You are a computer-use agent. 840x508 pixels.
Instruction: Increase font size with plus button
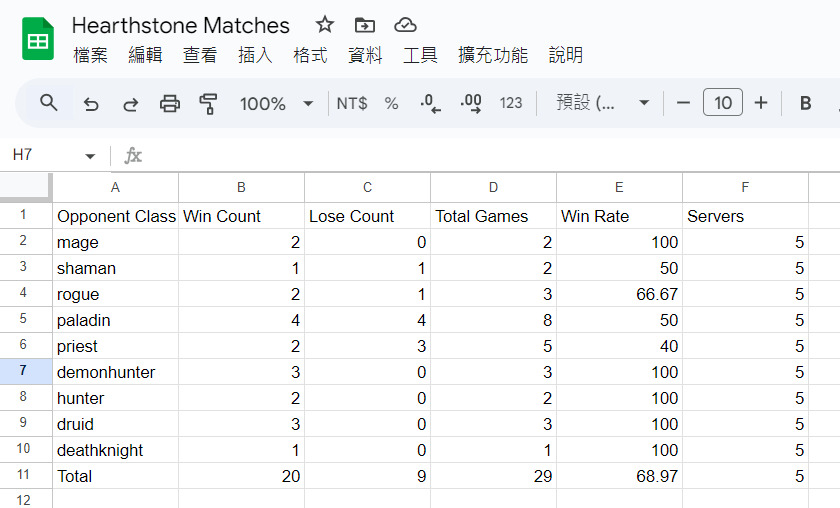(761, 103)
